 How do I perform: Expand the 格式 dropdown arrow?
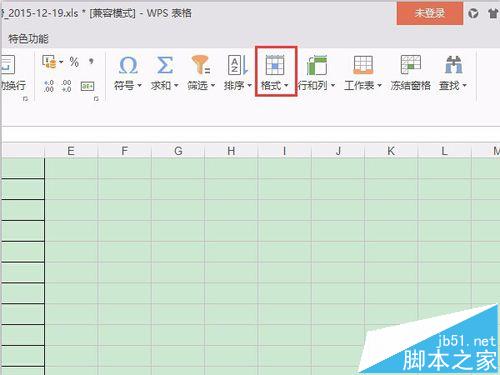tap(286, 86)
